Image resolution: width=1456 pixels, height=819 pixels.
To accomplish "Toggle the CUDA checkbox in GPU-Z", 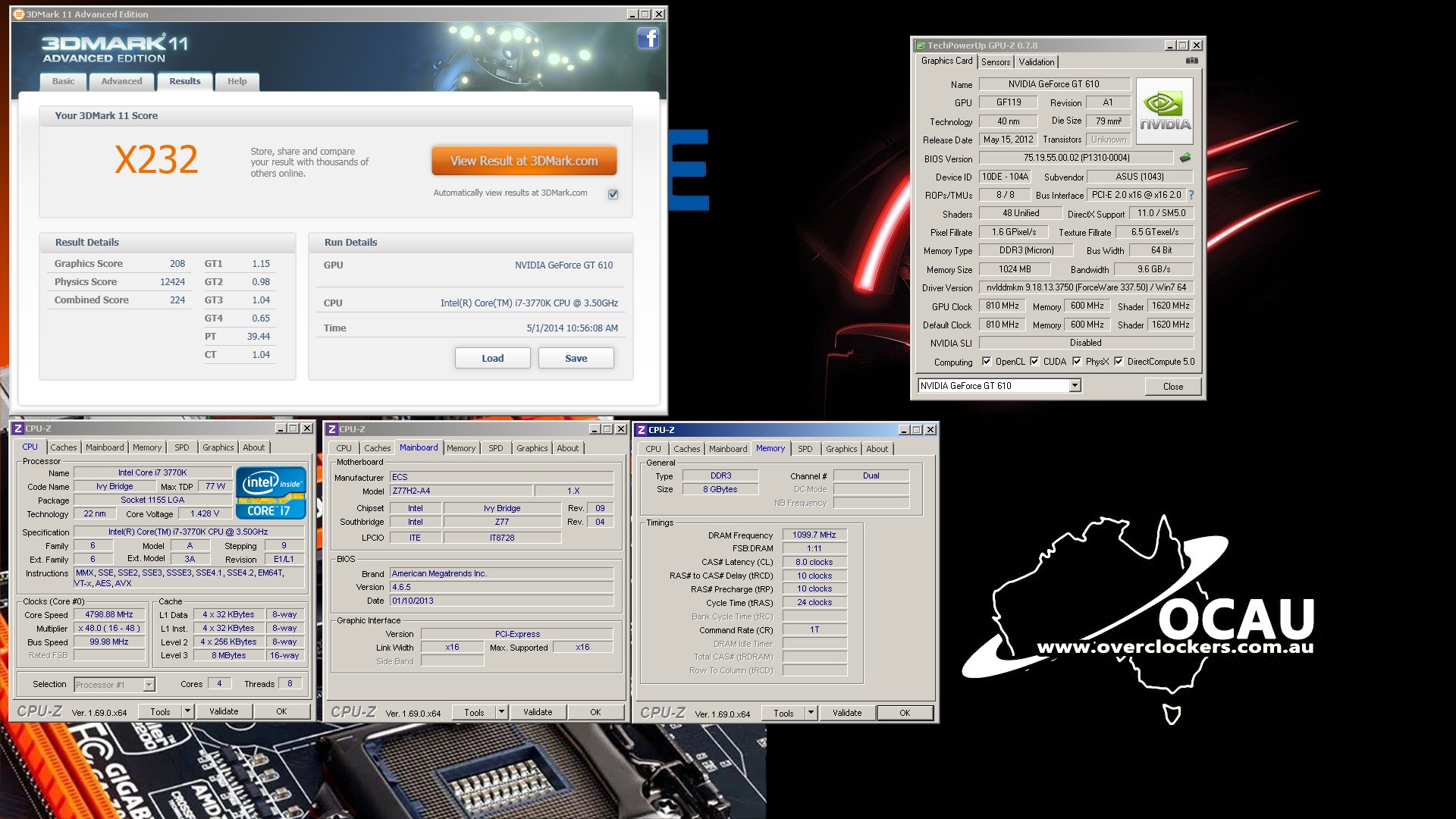I will [x=1034, y=362].
